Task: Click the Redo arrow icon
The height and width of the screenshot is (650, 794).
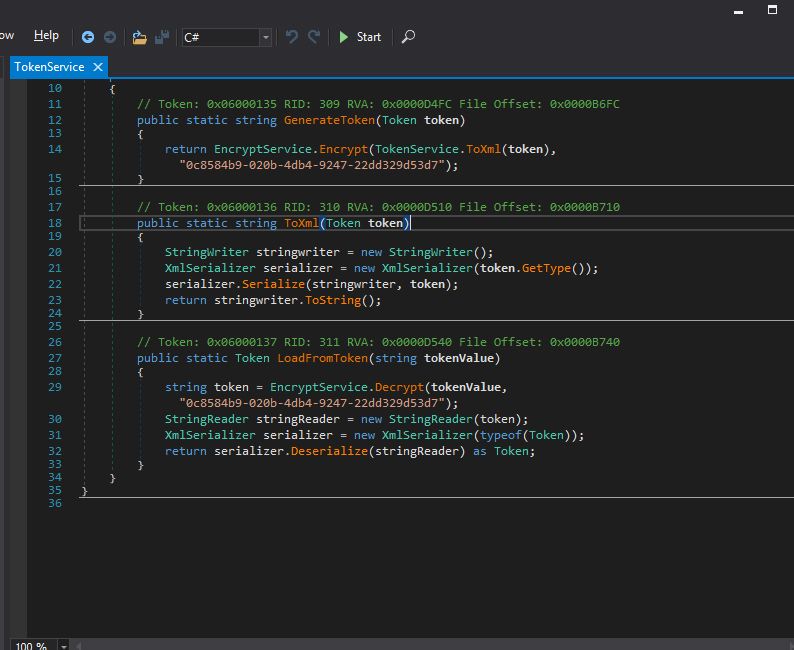Action: (314, 37)
